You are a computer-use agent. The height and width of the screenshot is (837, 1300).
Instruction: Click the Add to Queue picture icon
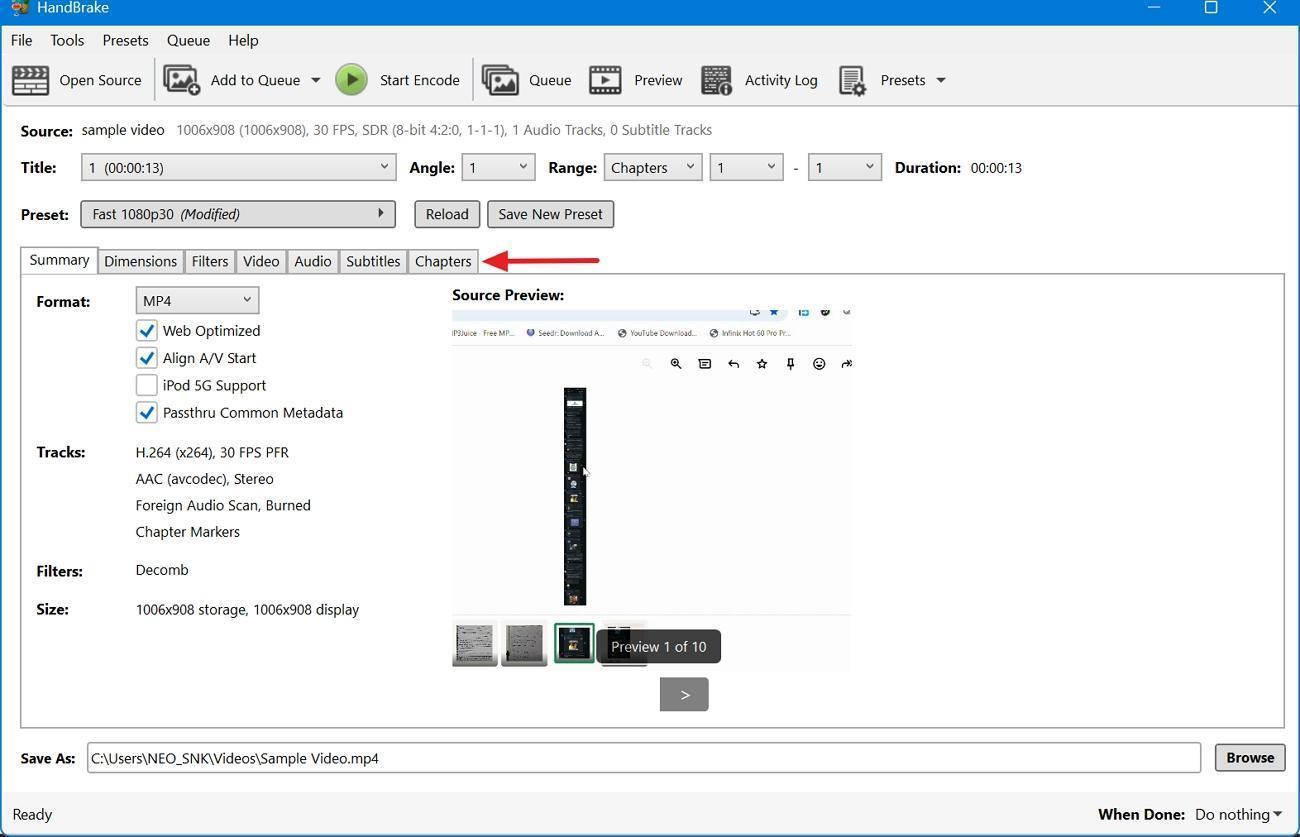point(181,80)
